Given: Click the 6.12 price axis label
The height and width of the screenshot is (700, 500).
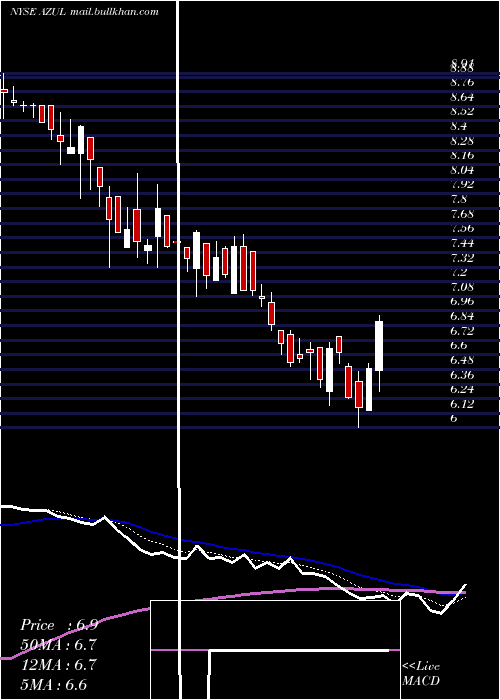Looking at the screenshot, I should [462, 404].
